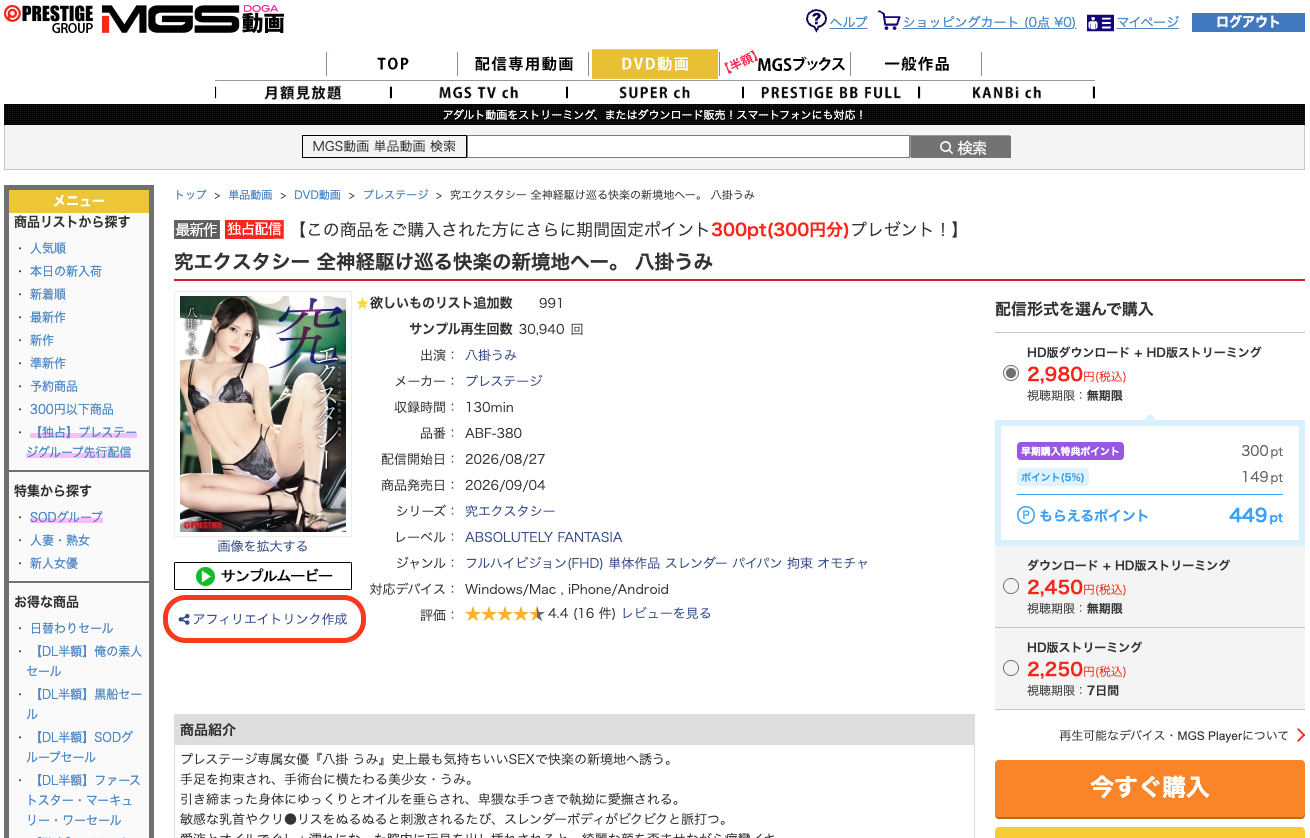Switch to DVD動画 tab
Image resolution: width=1310 pixels, height=838 pixels.
click(x=655, y=64)
